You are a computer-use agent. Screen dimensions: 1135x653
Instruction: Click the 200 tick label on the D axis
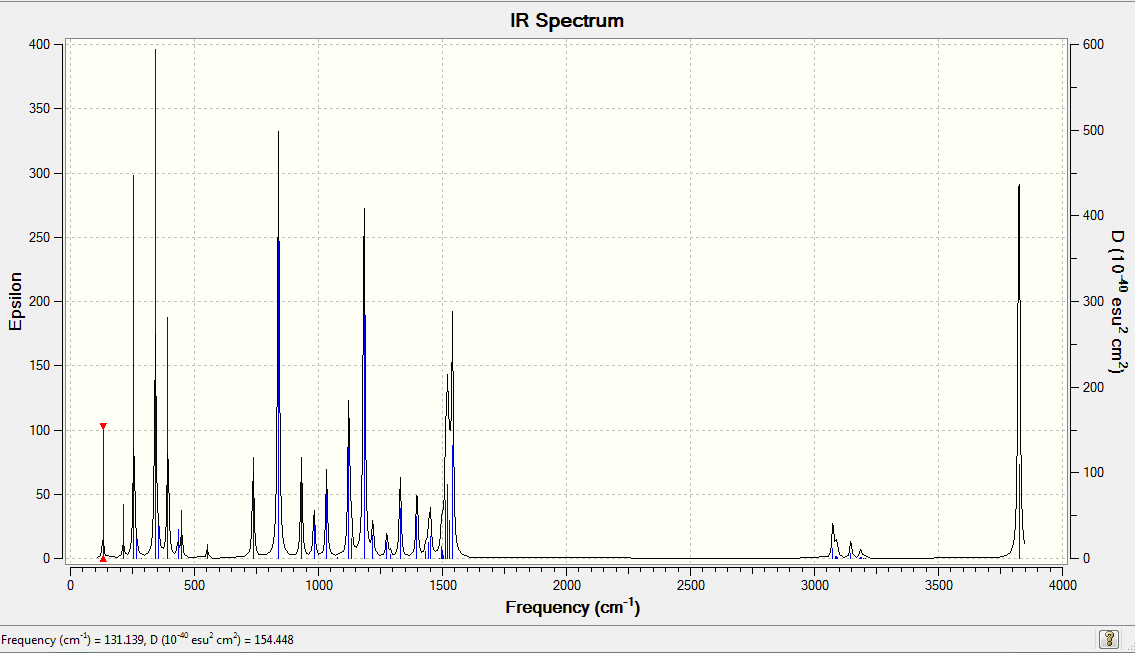pos(1093,387)
